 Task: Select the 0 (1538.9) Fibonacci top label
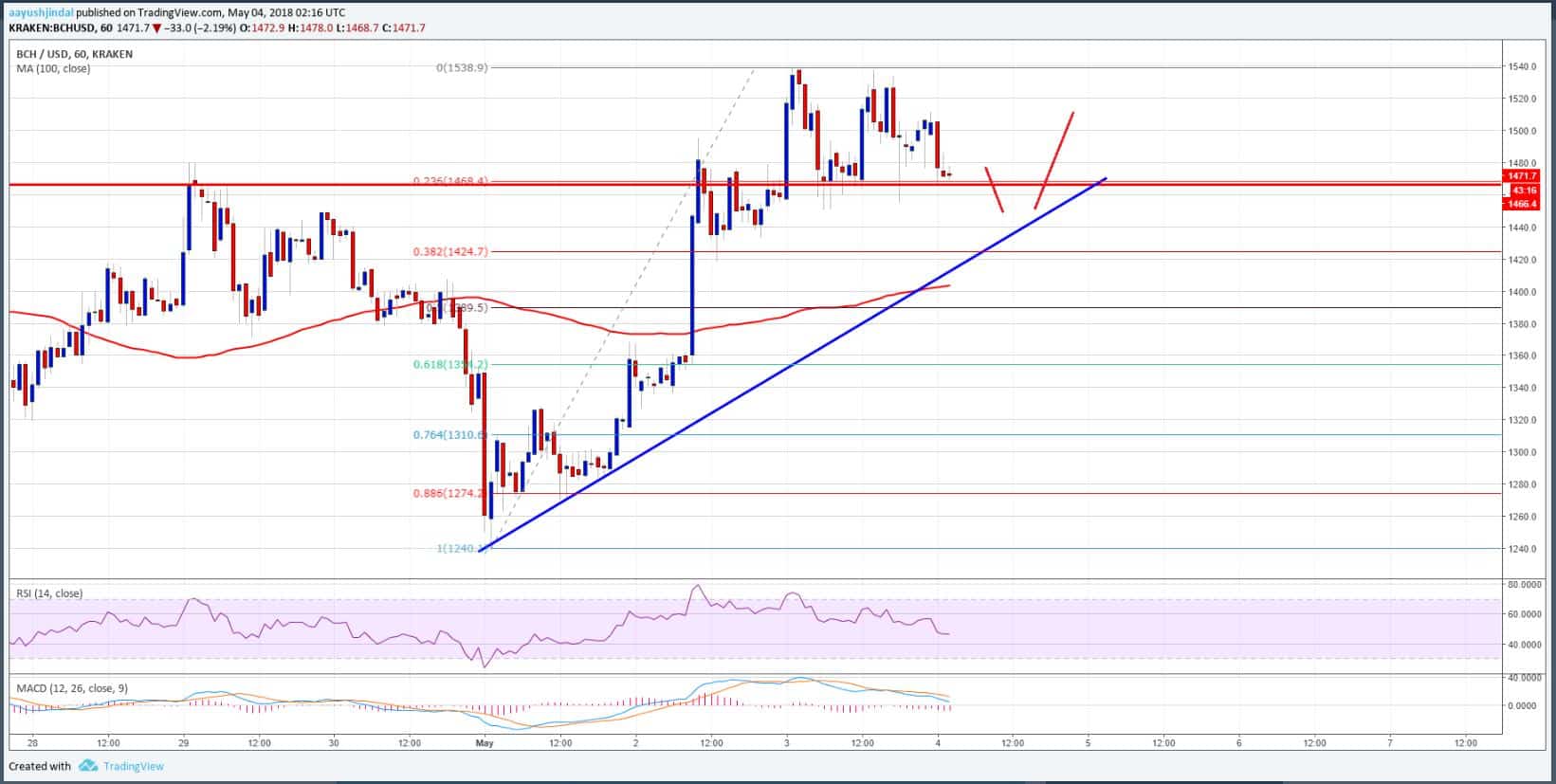[x=461, y=68]
